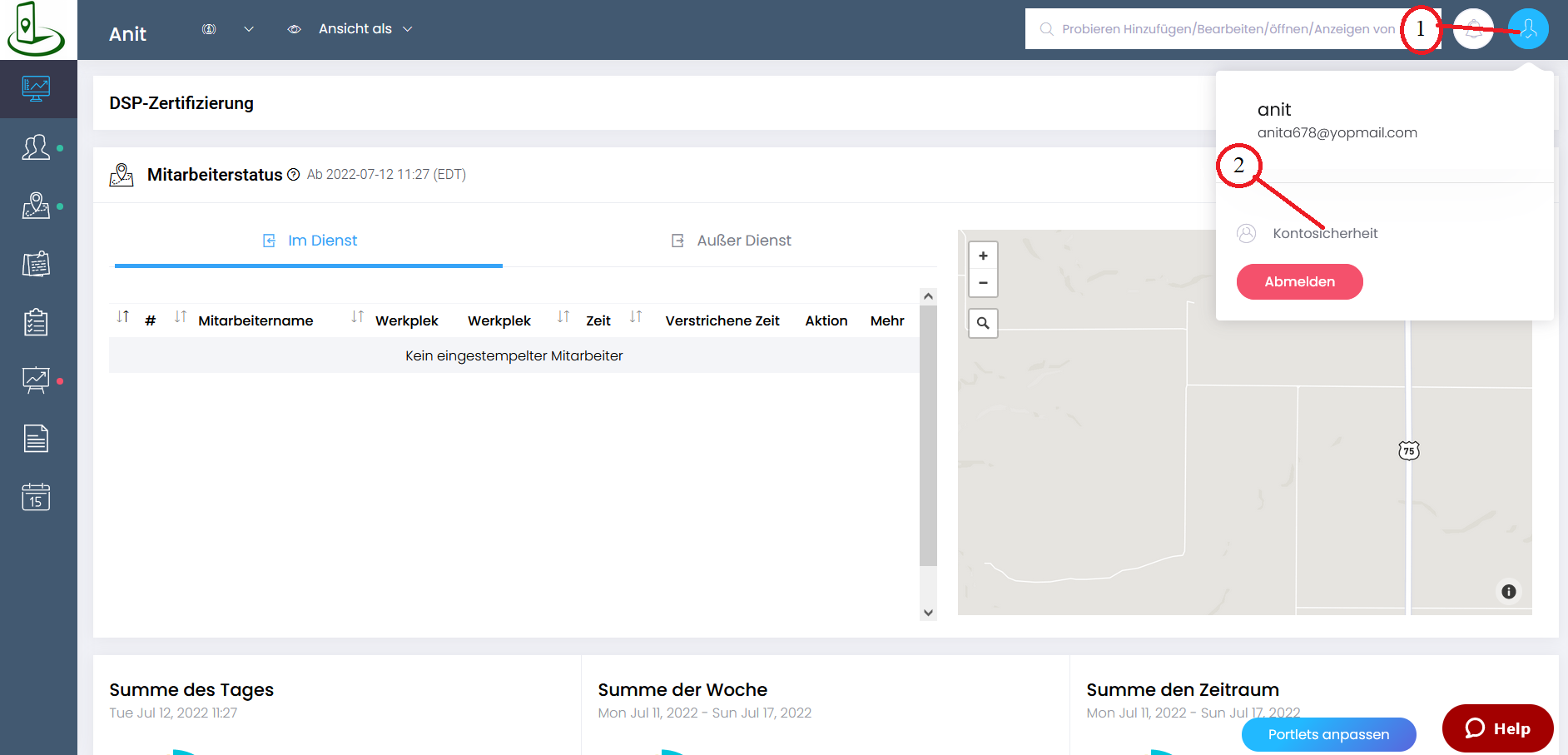Open the employees icon in sidebar
This screenshot has width=1568, height=755.
pyautogui.click(x=36, y=148)
